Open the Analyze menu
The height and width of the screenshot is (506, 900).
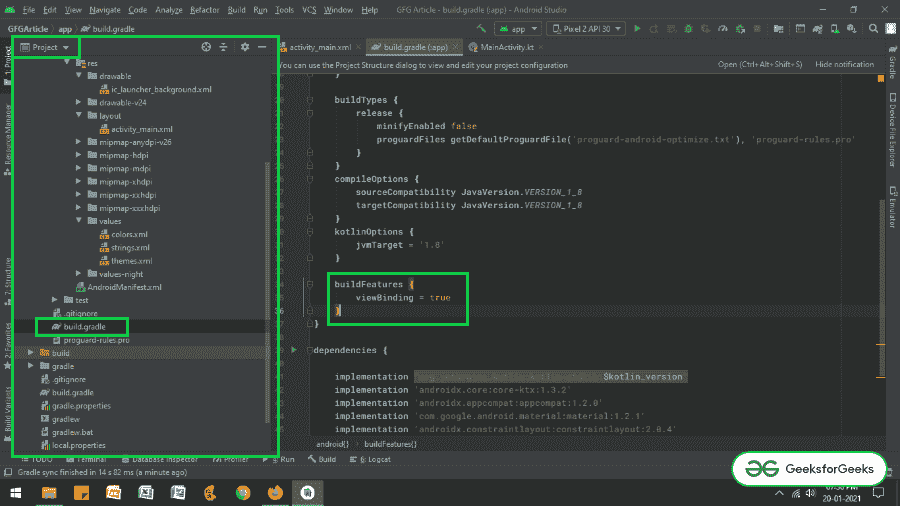click(x=168, y=10)
